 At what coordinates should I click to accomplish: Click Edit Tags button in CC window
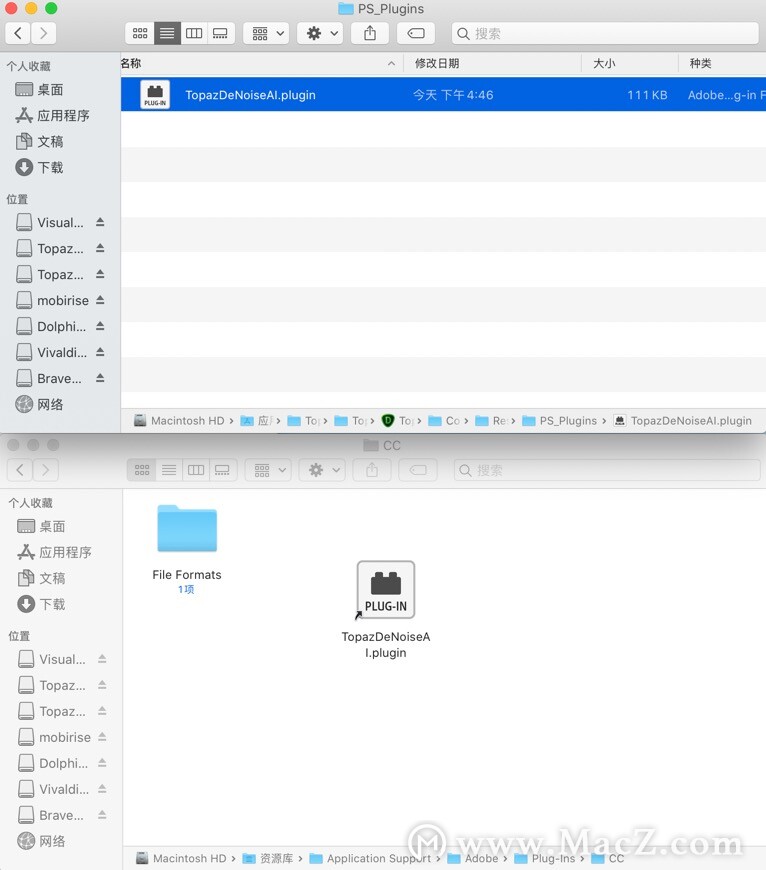pos(418,470)
